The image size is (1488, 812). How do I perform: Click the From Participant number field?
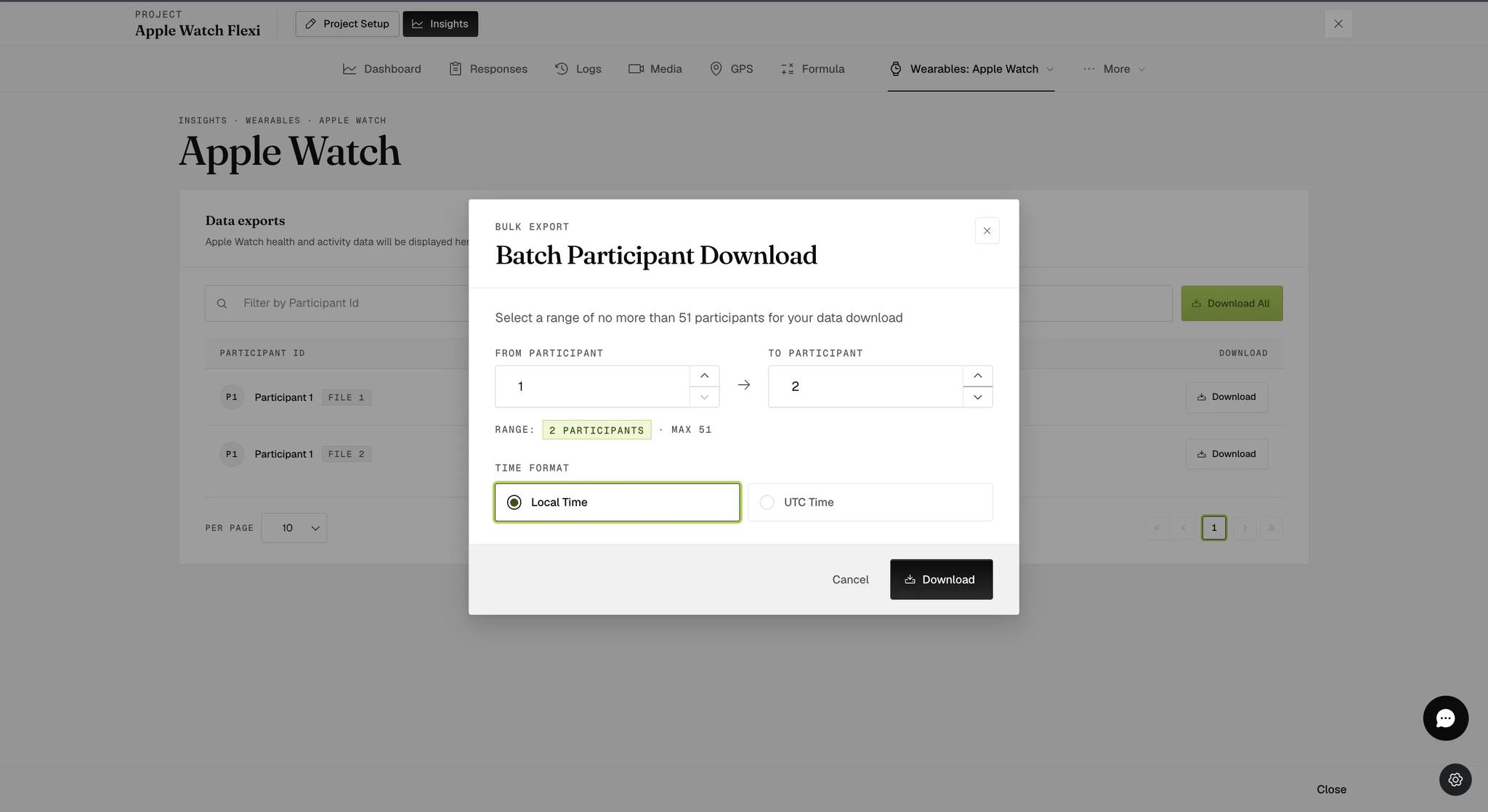click(592, 386)
